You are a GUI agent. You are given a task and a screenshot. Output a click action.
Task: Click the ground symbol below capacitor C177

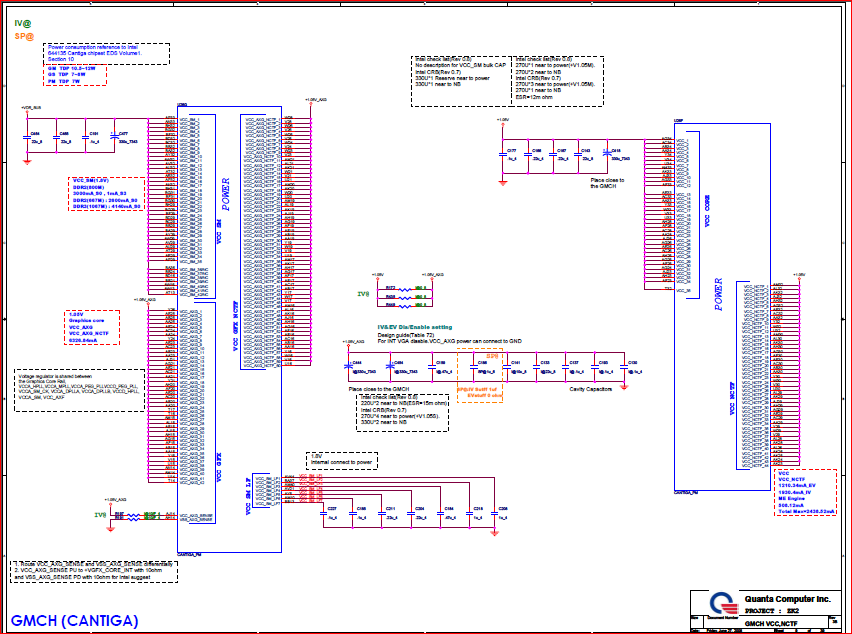[x=503, y=184]
